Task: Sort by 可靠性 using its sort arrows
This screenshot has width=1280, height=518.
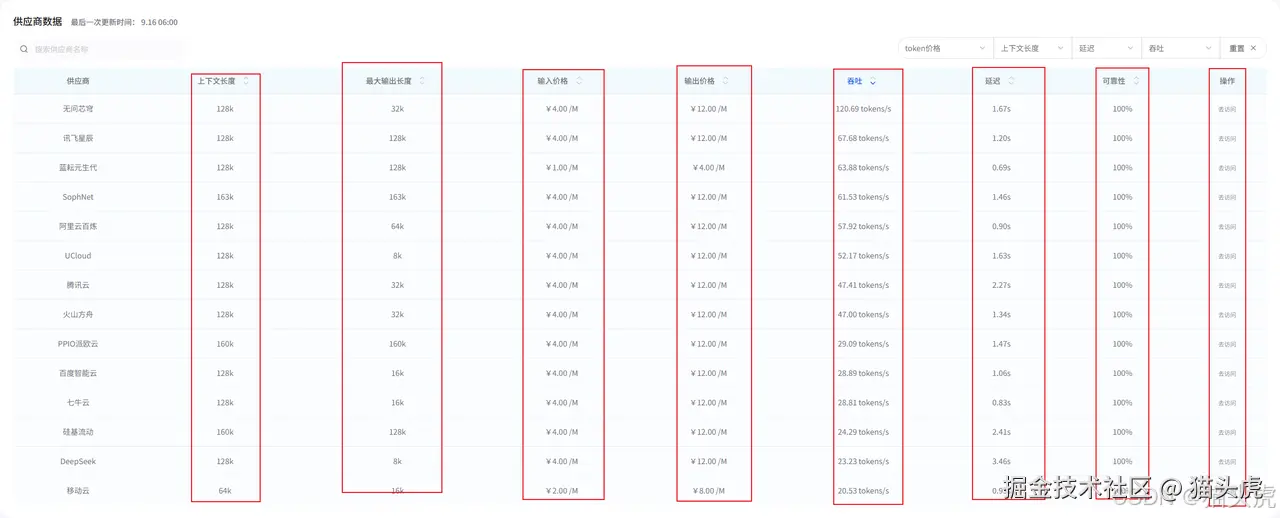Action: coord(1135,81)
